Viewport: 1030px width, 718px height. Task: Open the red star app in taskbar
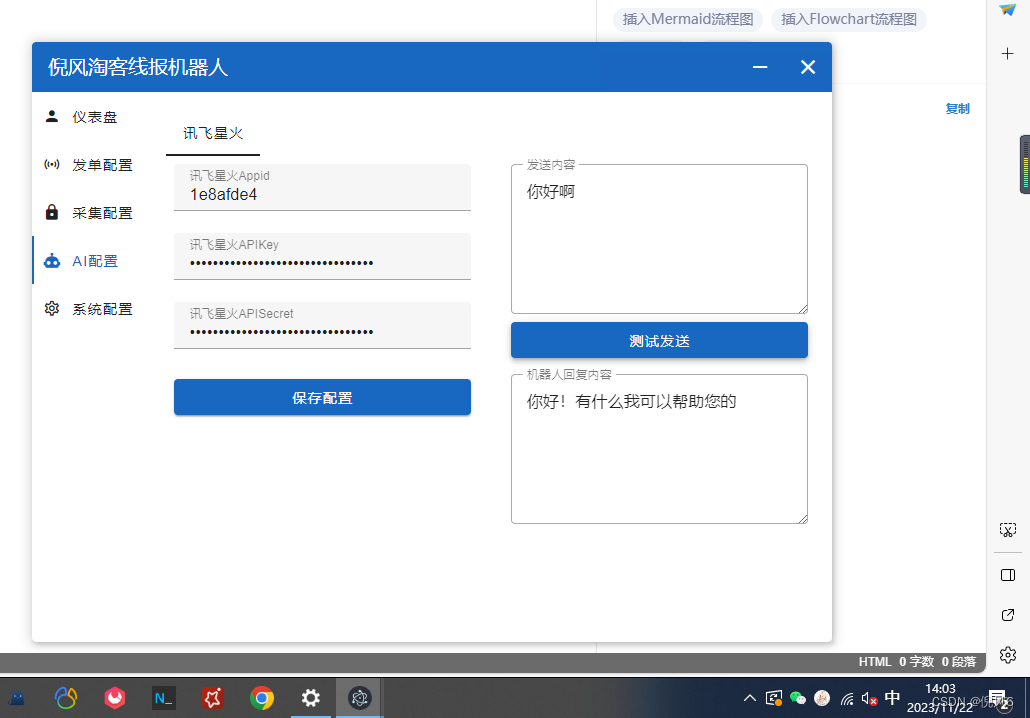pyautogui.click(x=213, y=698)
